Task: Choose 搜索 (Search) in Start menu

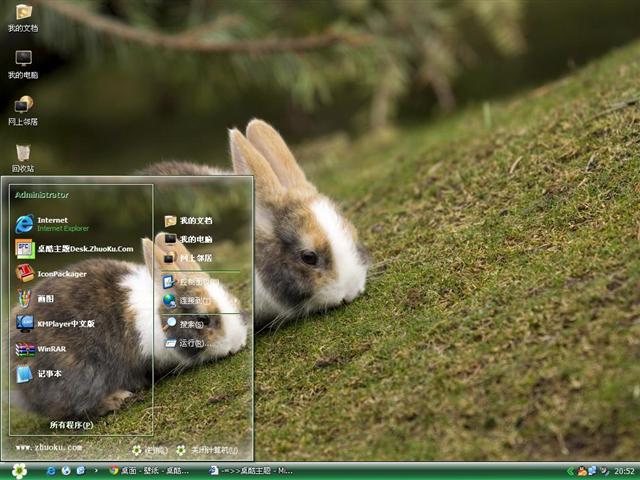Action: 191,324
